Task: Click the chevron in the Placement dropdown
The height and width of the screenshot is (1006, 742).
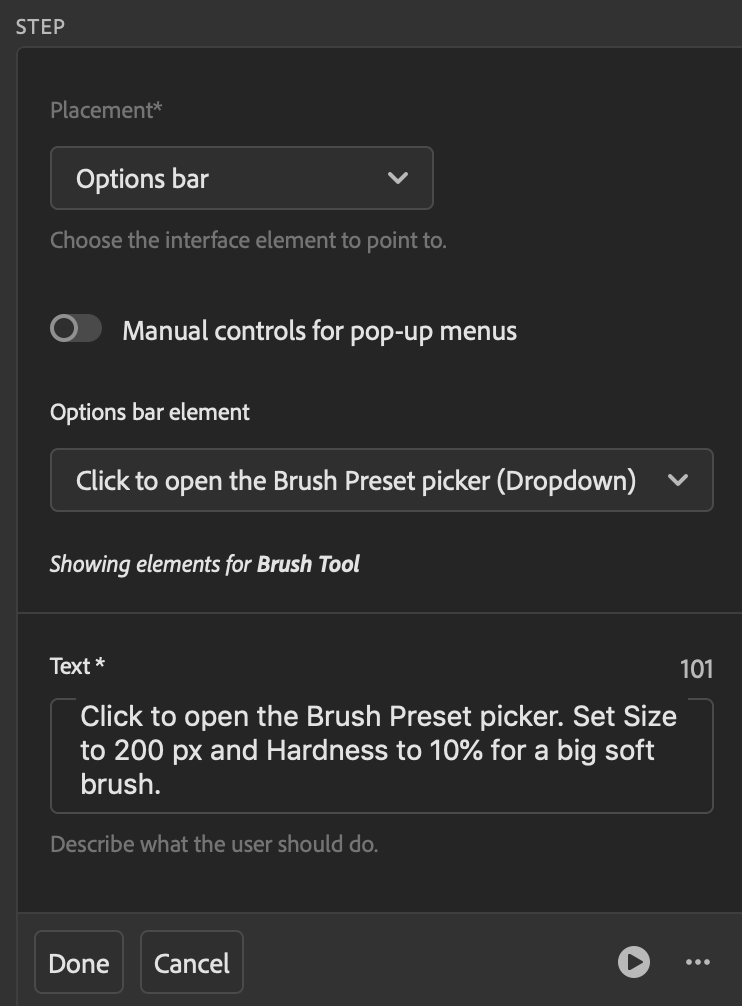Action: [x=397, y=179]
